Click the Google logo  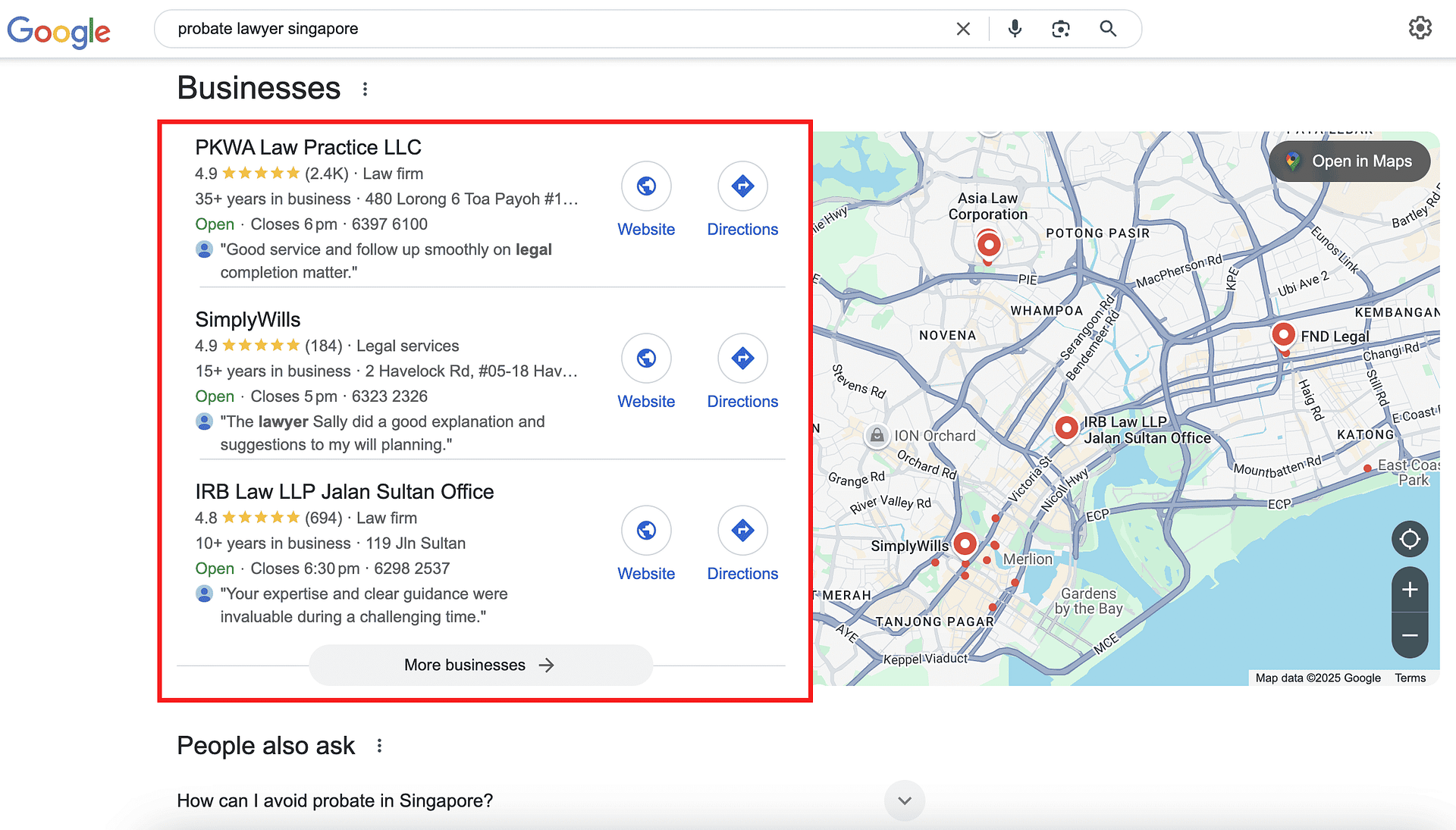[x=59, y=31]
